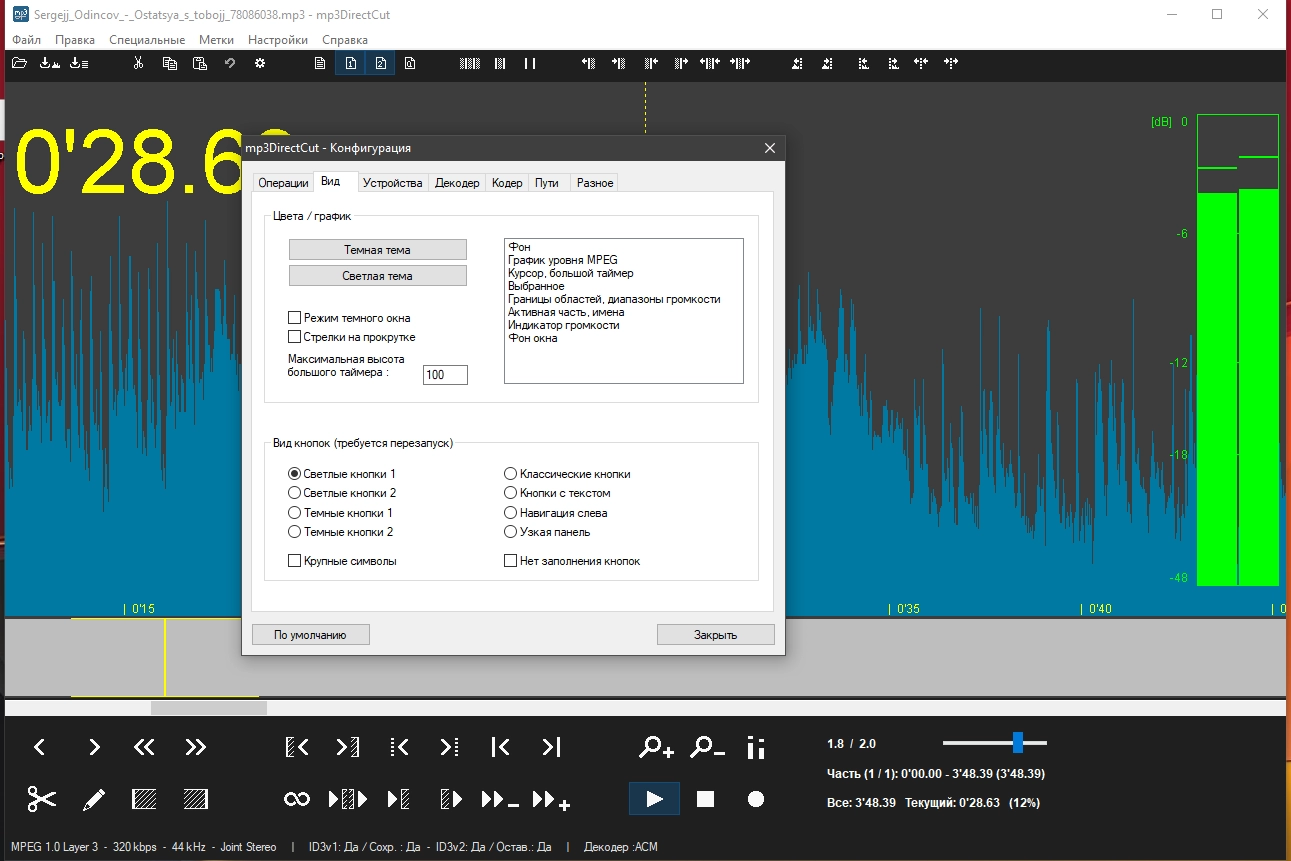Click the Закрыть button

tap(715, 635)
